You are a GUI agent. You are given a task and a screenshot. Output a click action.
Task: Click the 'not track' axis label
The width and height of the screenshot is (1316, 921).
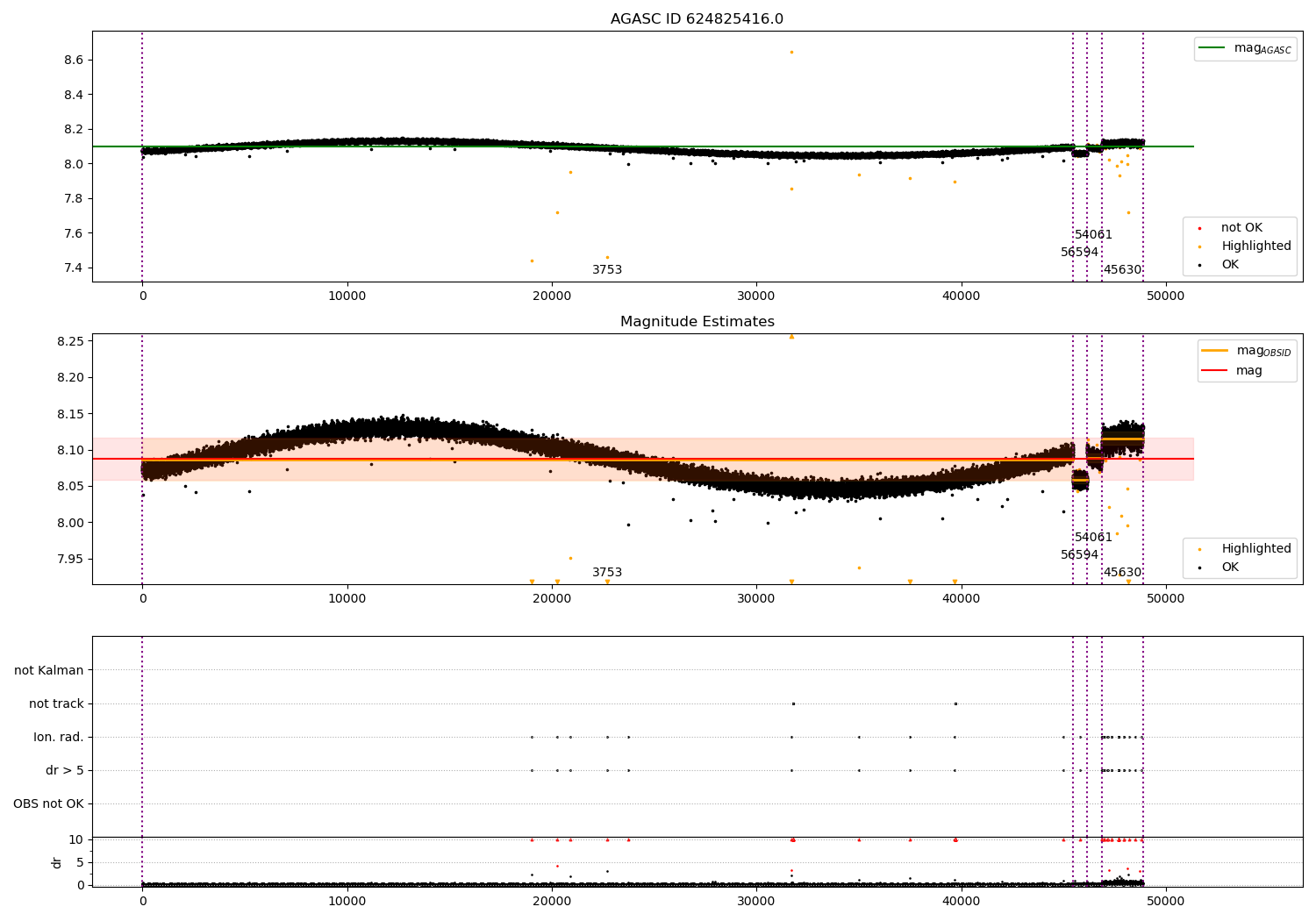[x=56, y=703]
